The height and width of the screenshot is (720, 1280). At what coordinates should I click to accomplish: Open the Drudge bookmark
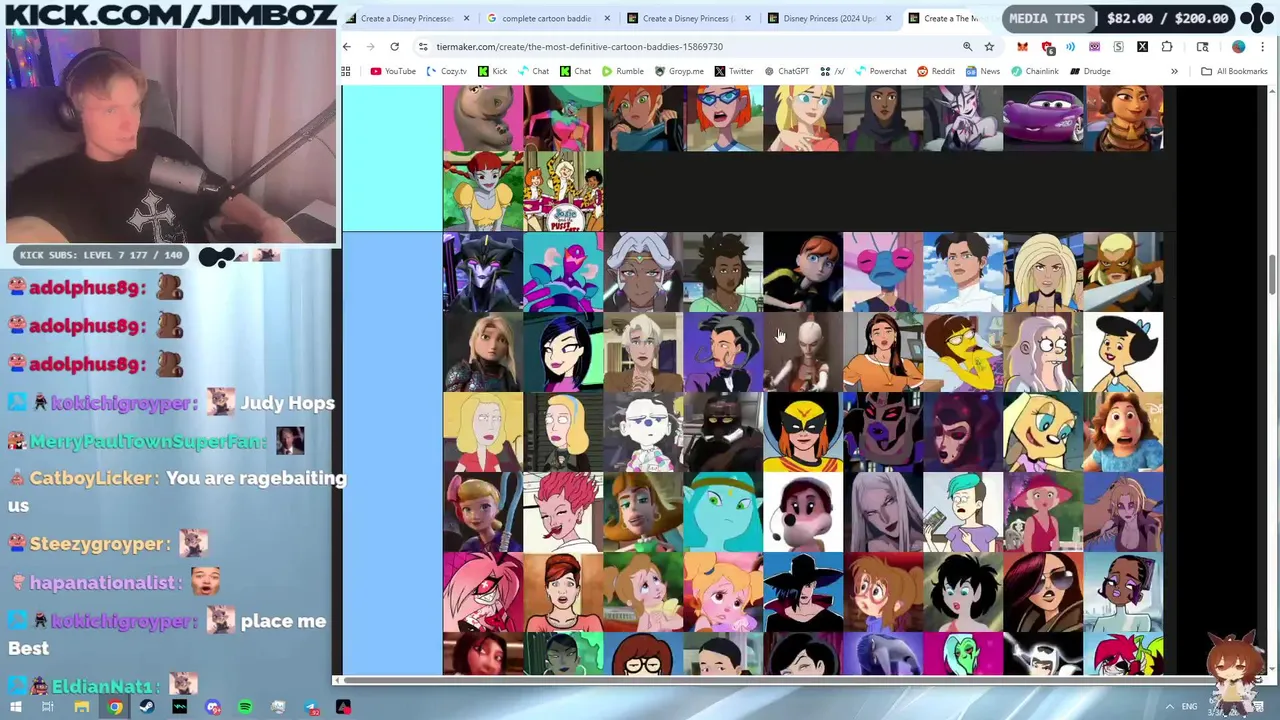(1090, 71)
